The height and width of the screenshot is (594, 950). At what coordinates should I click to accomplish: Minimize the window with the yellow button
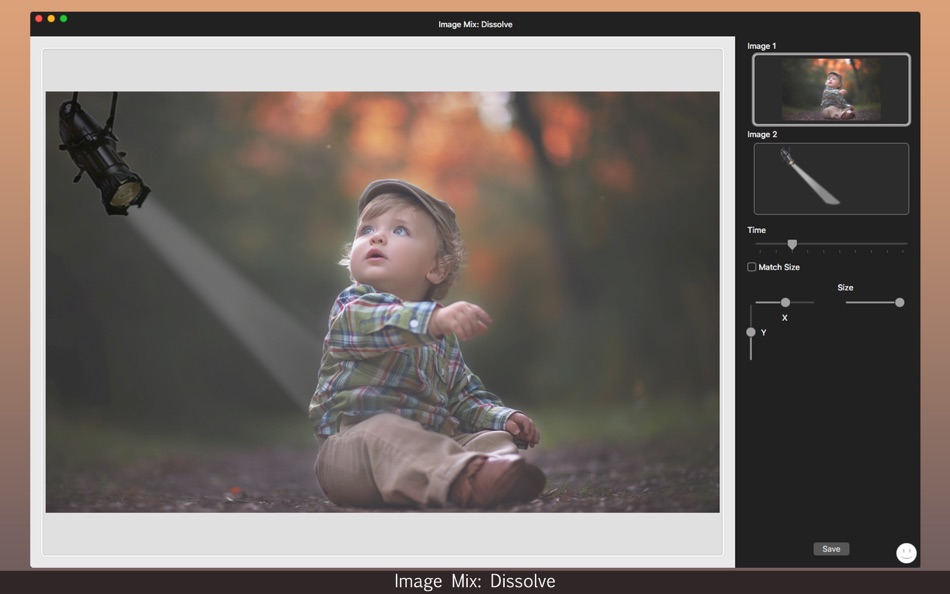coord(51,19)
